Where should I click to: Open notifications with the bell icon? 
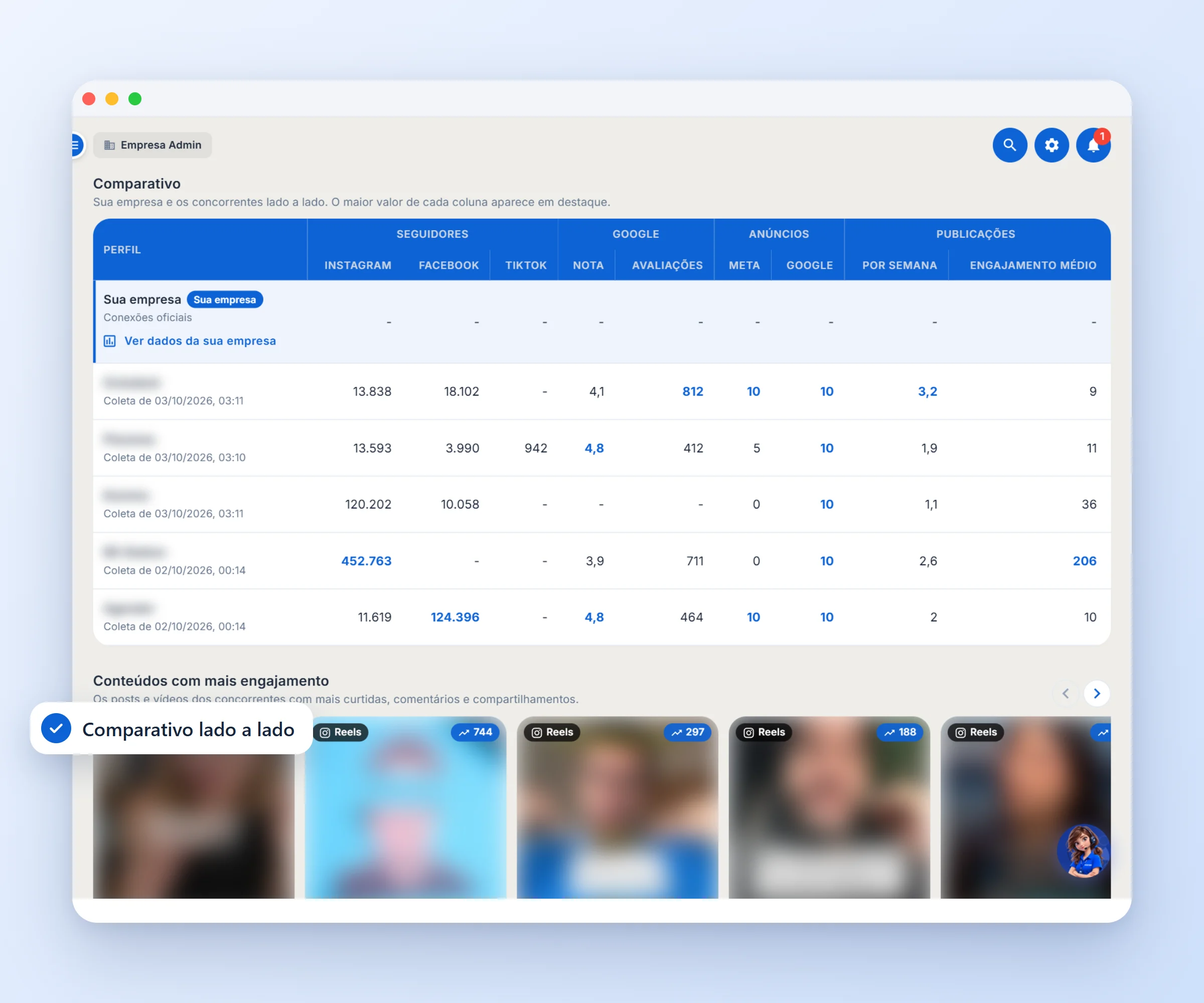tap(1093, 145)
